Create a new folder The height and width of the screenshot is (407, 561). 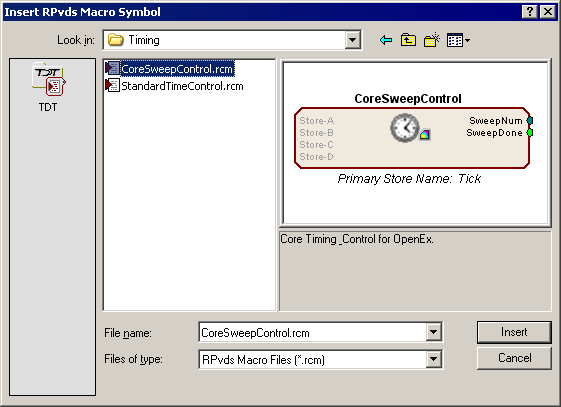click(x=431, y=40)
